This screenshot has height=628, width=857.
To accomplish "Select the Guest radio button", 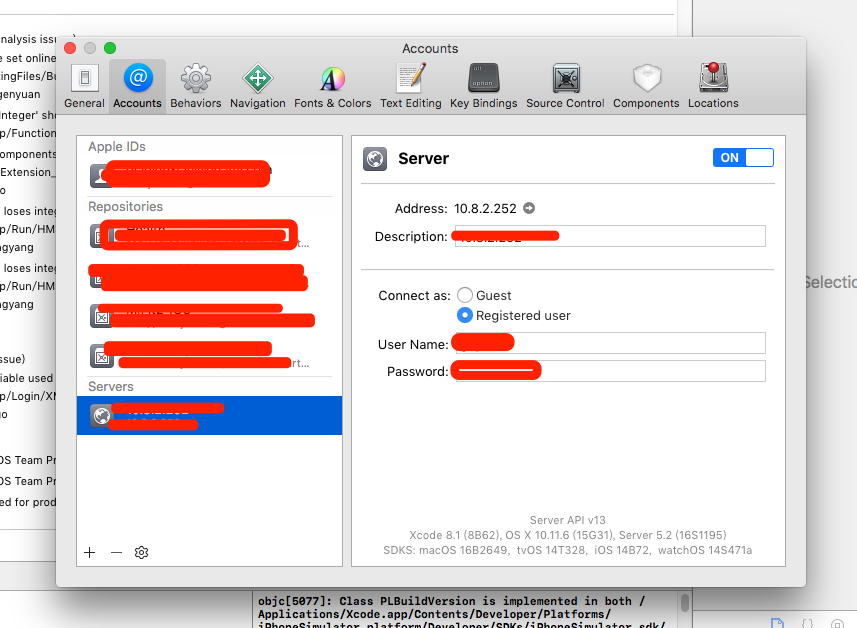I will point(465,295).
